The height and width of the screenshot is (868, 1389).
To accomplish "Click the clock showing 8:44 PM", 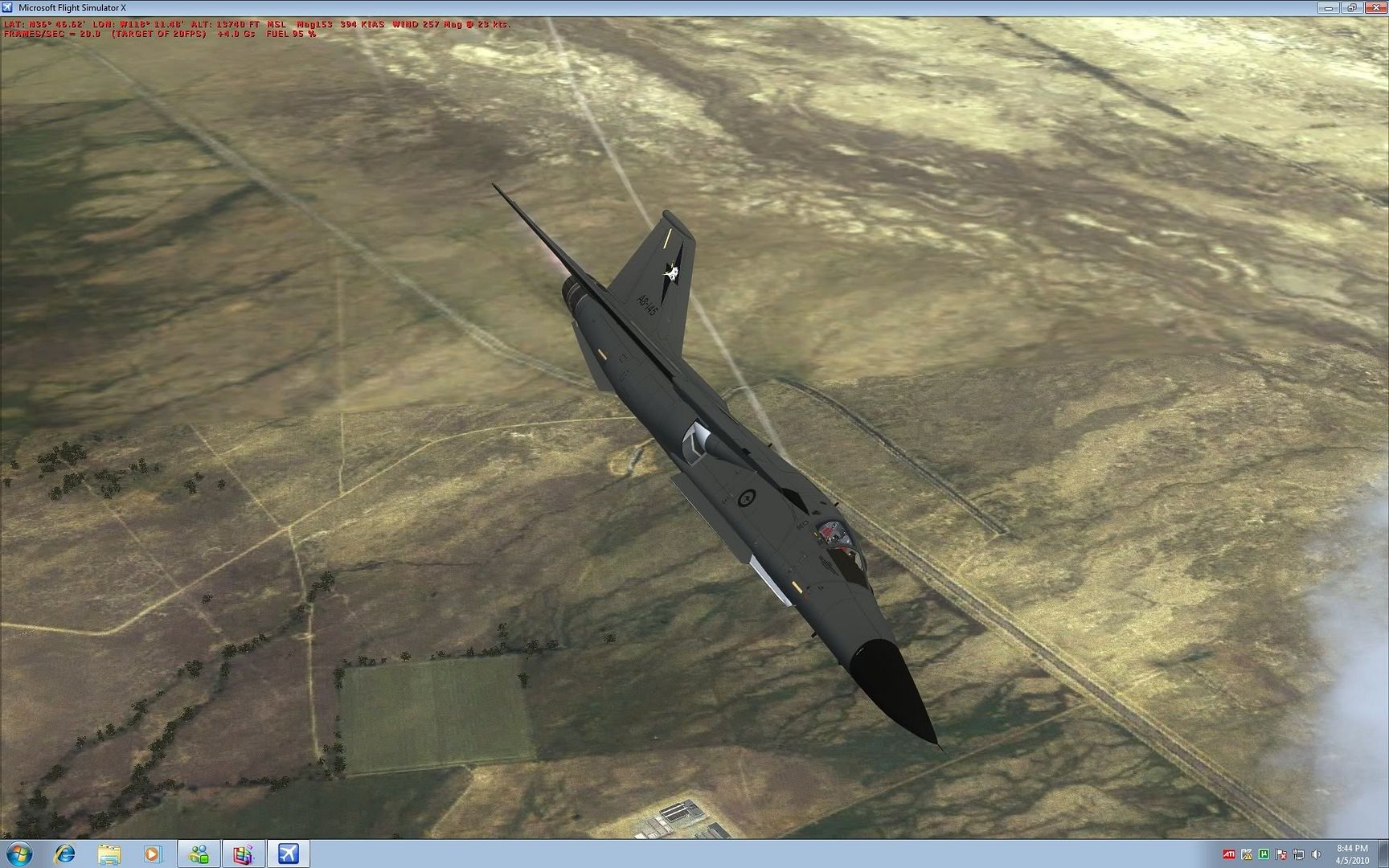I will coord(1352,854).
